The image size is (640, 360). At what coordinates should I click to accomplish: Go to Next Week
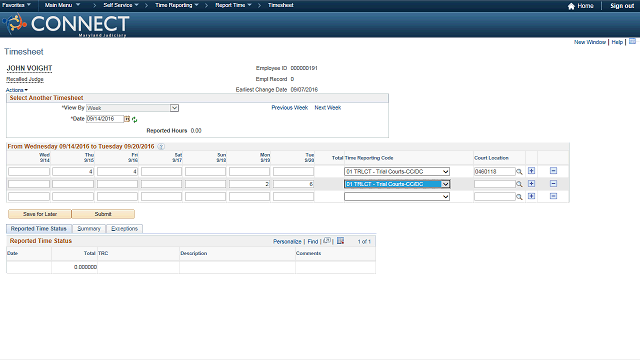point(327,108)
